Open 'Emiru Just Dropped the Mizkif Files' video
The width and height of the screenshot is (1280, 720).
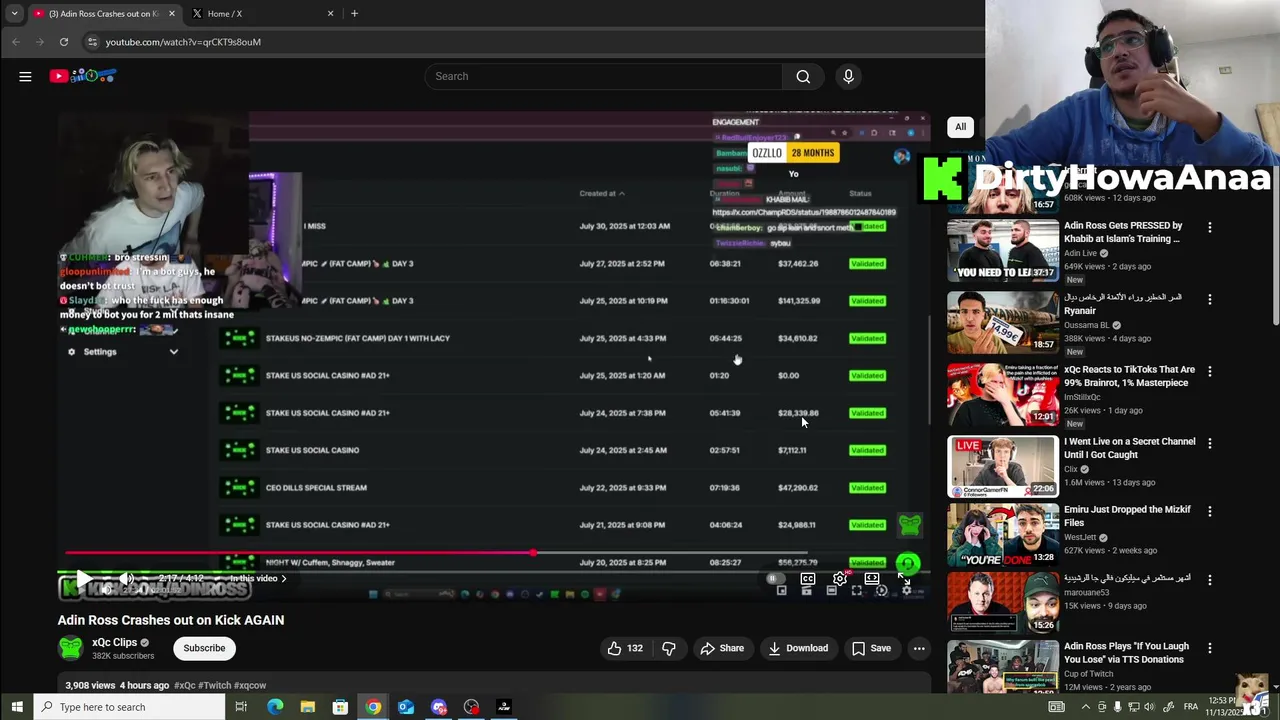pyautogui.click(x=1127, y=516)
